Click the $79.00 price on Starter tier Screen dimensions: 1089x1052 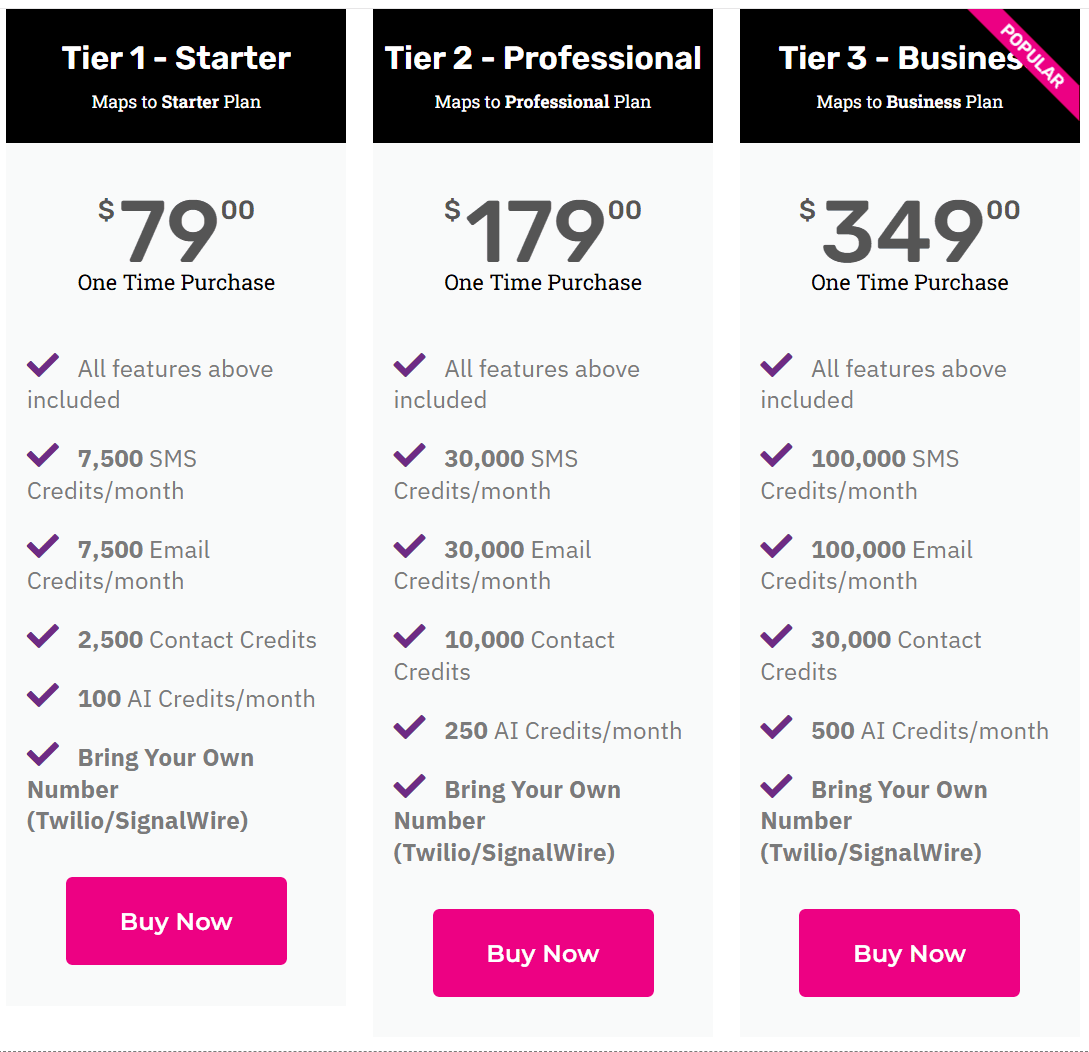(176, 232)
